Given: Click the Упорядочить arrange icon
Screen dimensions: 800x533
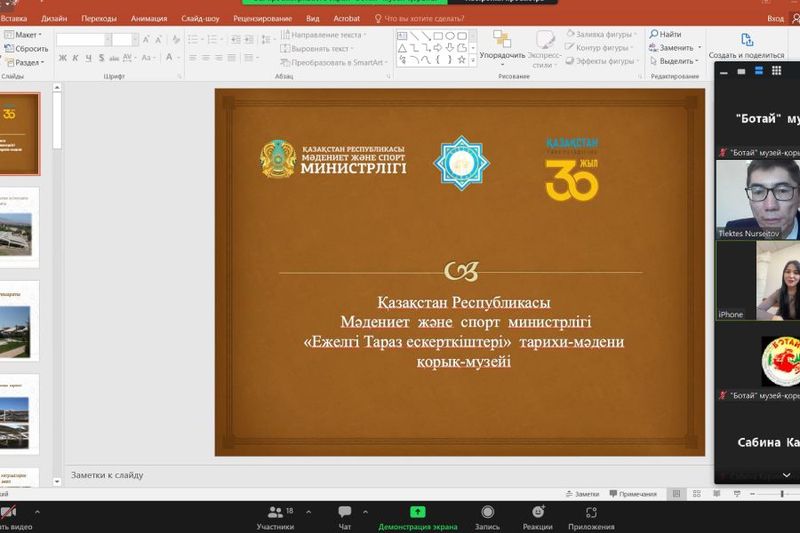Looking at the screenshot, I should click(x=502, y=44).
